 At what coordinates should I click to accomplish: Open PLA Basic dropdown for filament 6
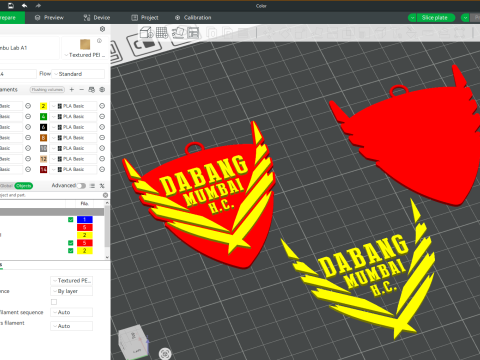pyautogui.click(x=73, y=127)
